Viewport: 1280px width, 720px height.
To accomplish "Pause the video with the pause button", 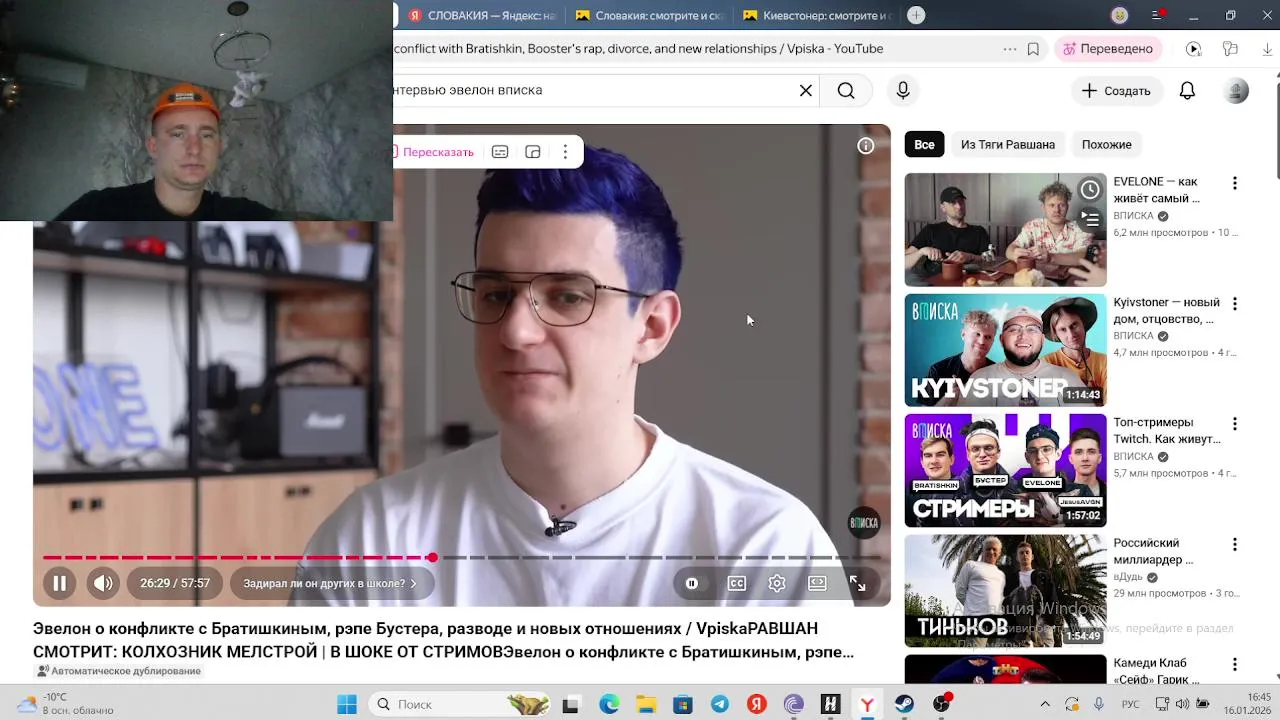I will point(59,584).
